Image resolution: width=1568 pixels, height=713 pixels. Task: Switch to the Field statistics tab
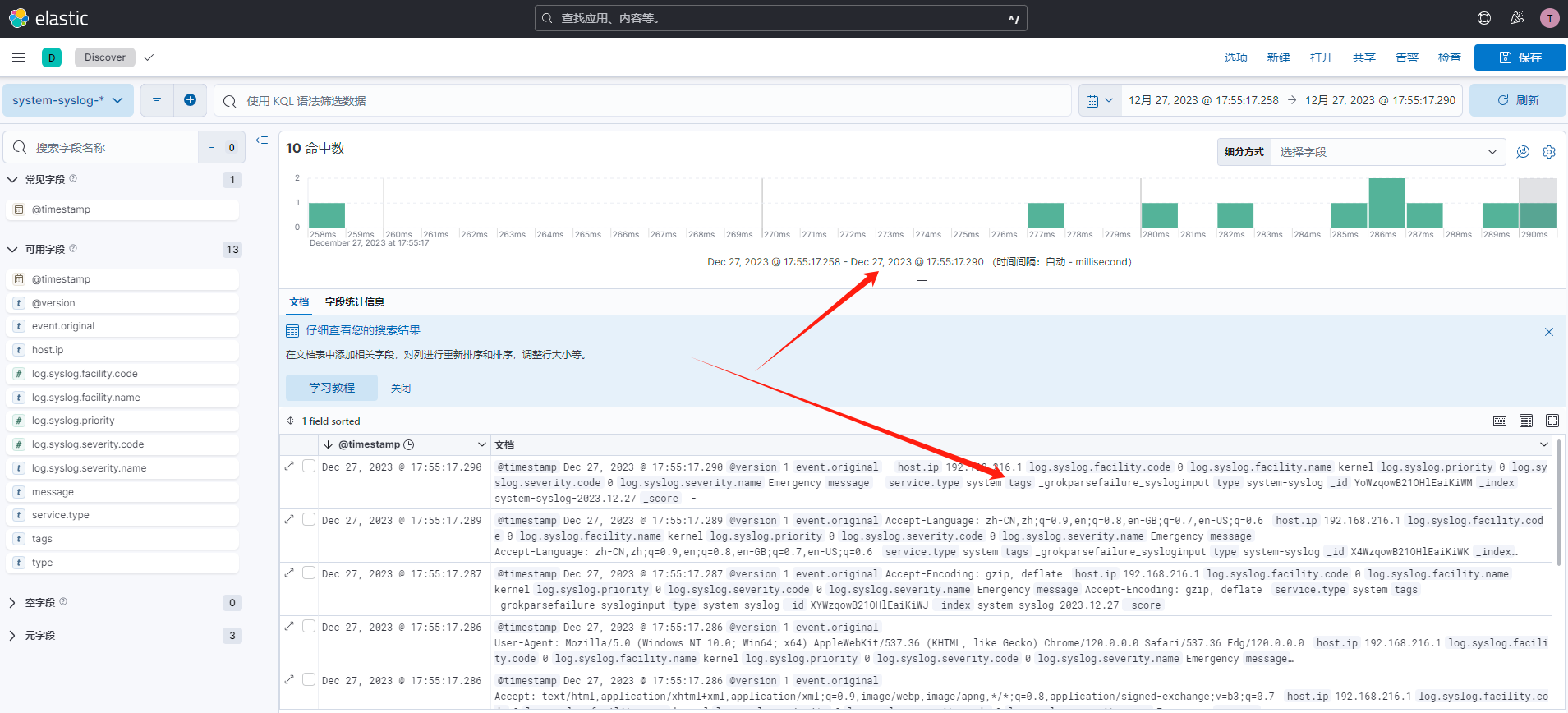(x=355, y=302)
